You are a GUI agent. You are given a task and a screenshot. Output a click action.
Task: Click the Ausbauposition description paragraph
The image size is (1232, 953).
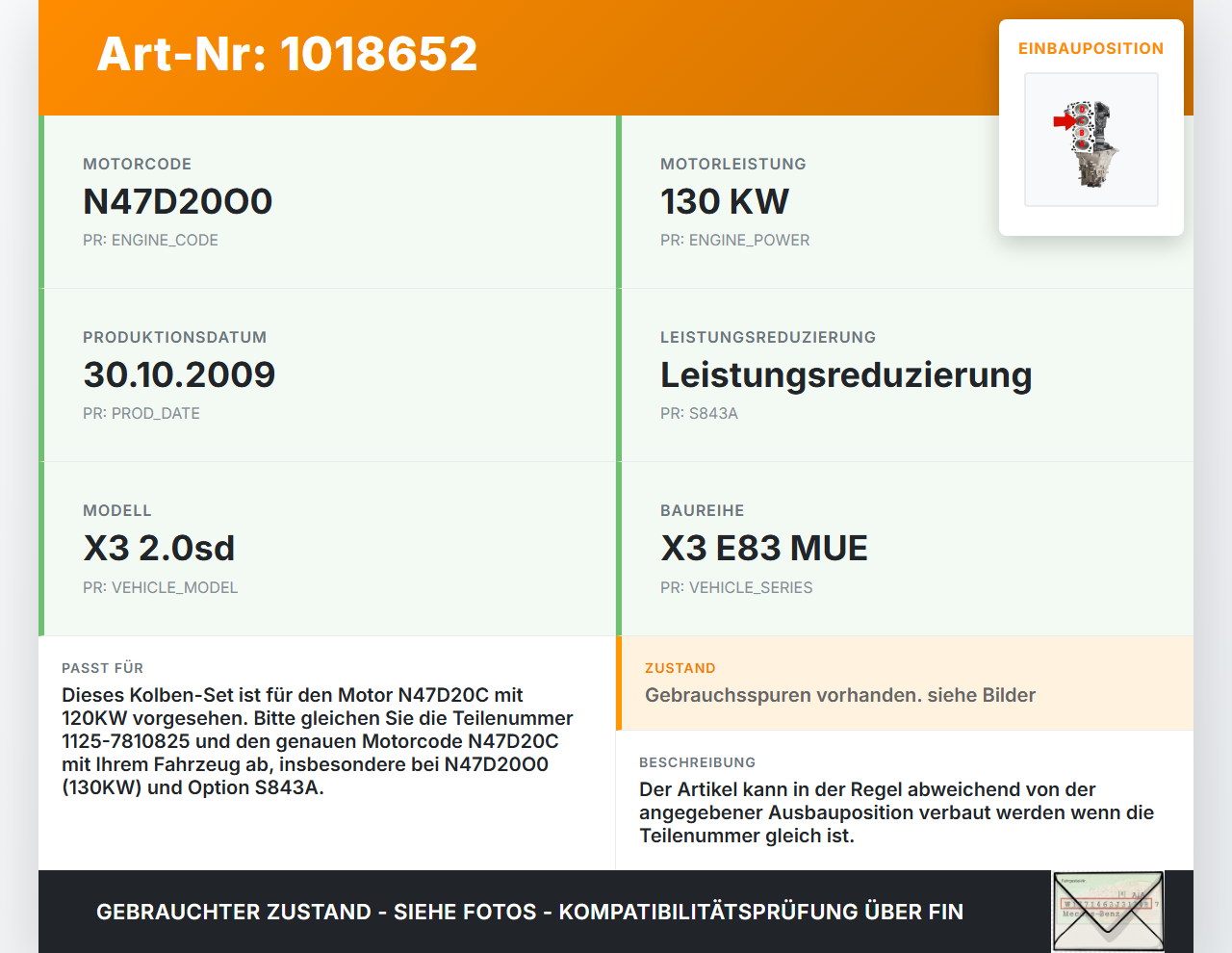[x=897, y=812]
